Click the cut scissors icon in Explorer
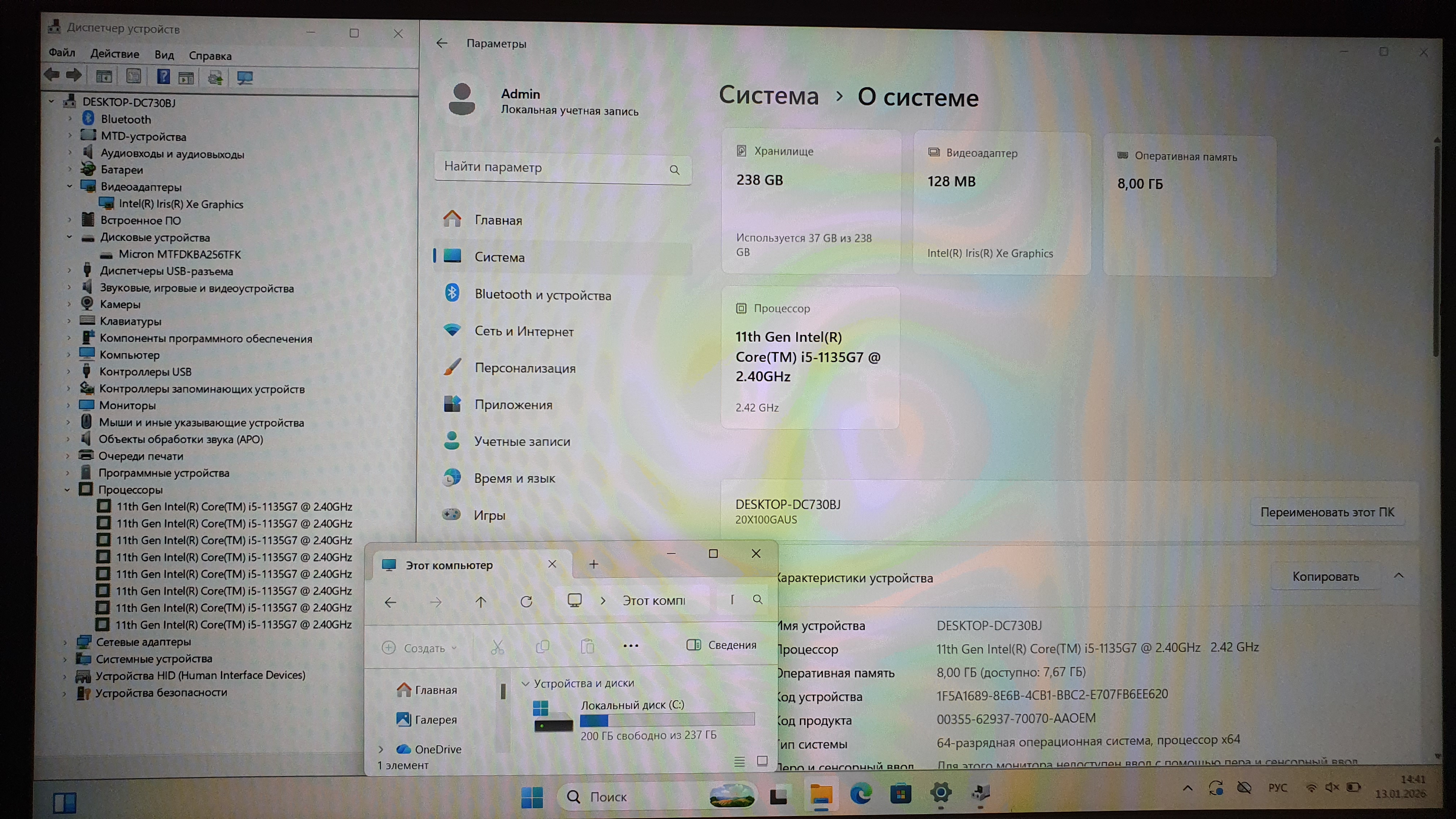This screenshot has width=1456, height=819. point(497,647)
